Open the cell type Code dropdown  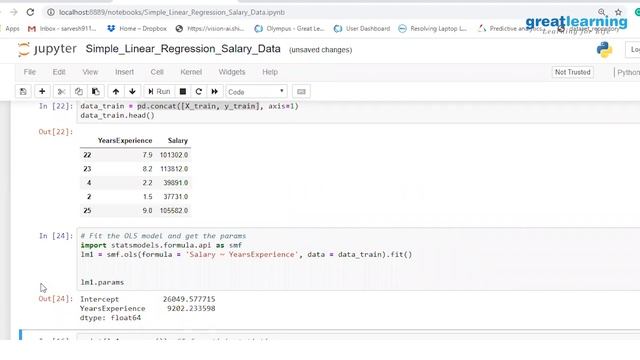pyautogui.click(x=256, y=92)
